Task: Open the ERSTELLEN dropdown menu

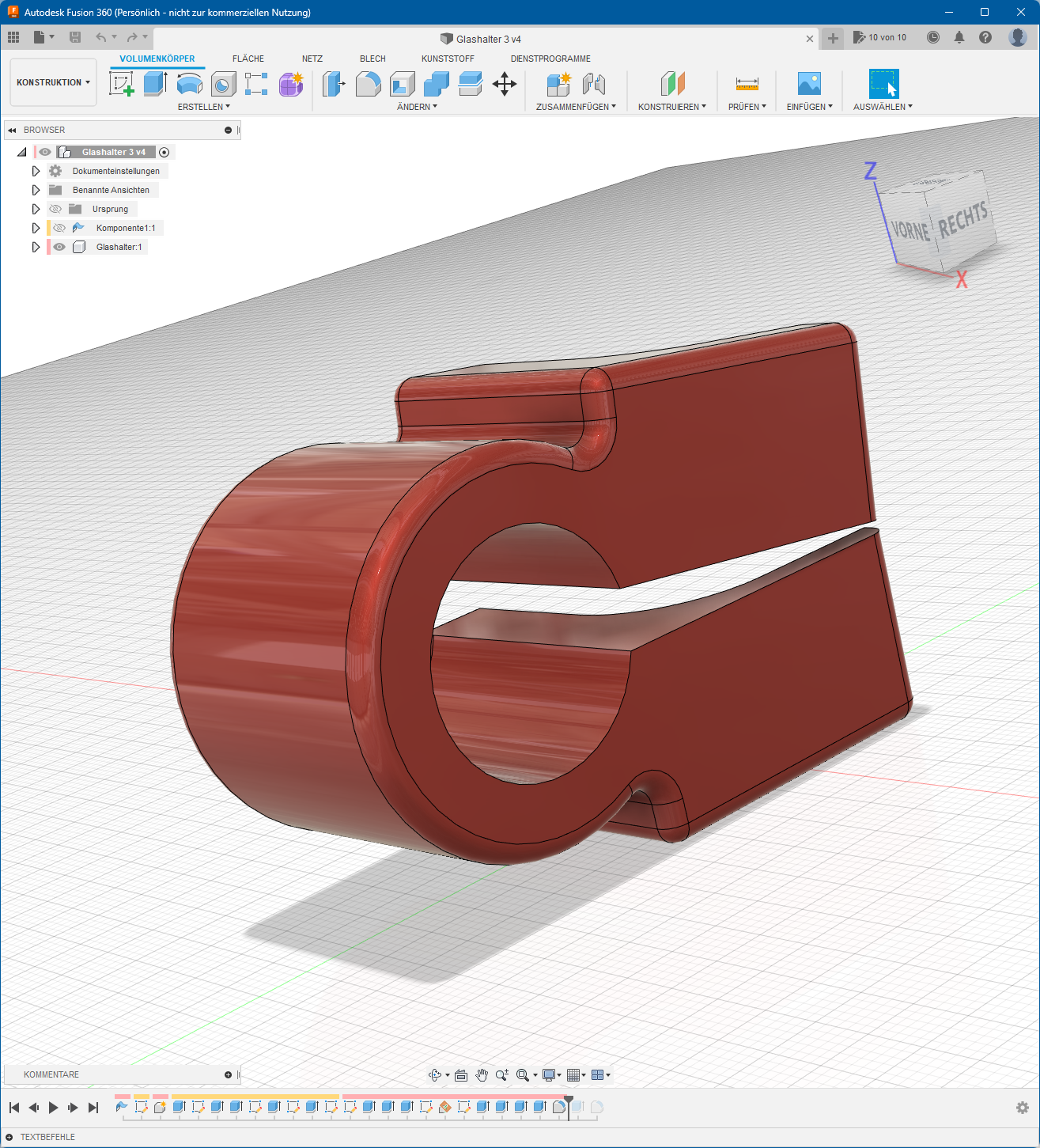Action: coord(203,107)
